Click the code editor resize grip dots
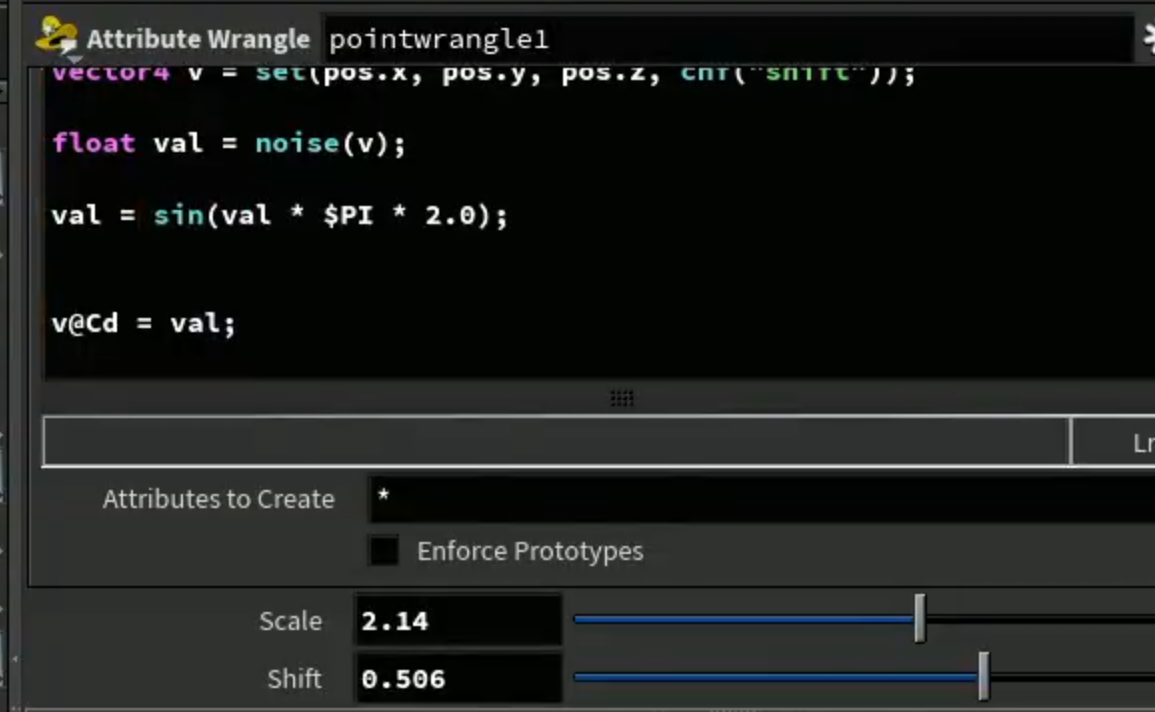 coord(622,398)
